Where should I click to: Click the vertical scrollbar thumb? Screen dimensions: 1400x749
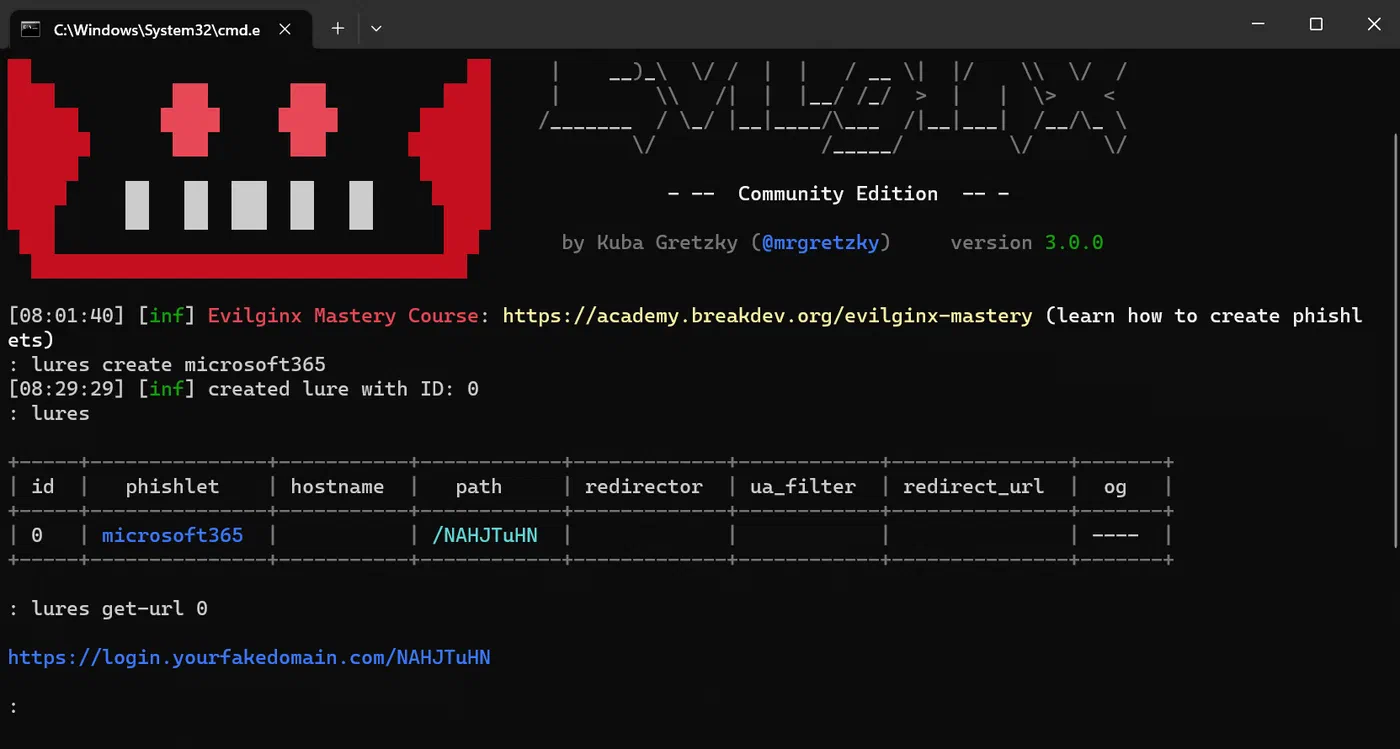click(x=1395, y=340)
